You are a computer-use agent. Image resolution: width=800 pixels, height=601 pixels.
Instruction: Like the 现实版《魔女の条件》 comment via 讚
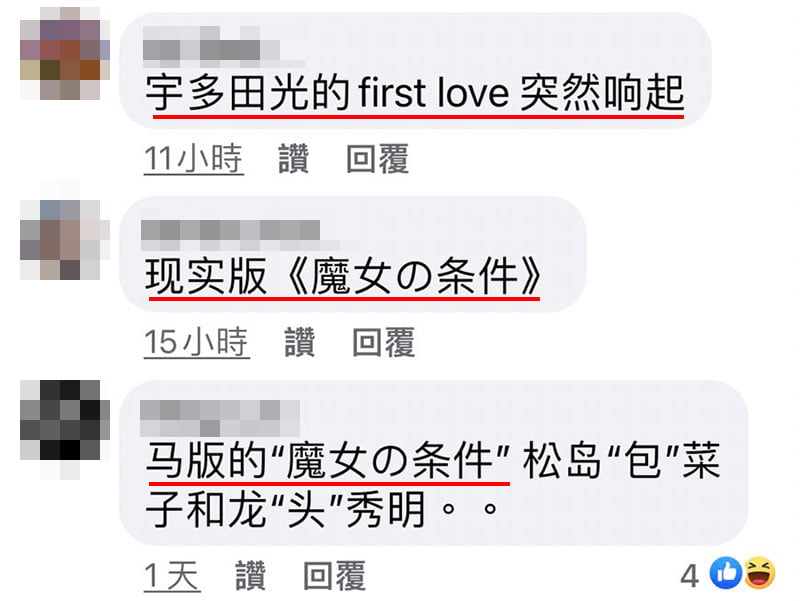tap(299, 343)
